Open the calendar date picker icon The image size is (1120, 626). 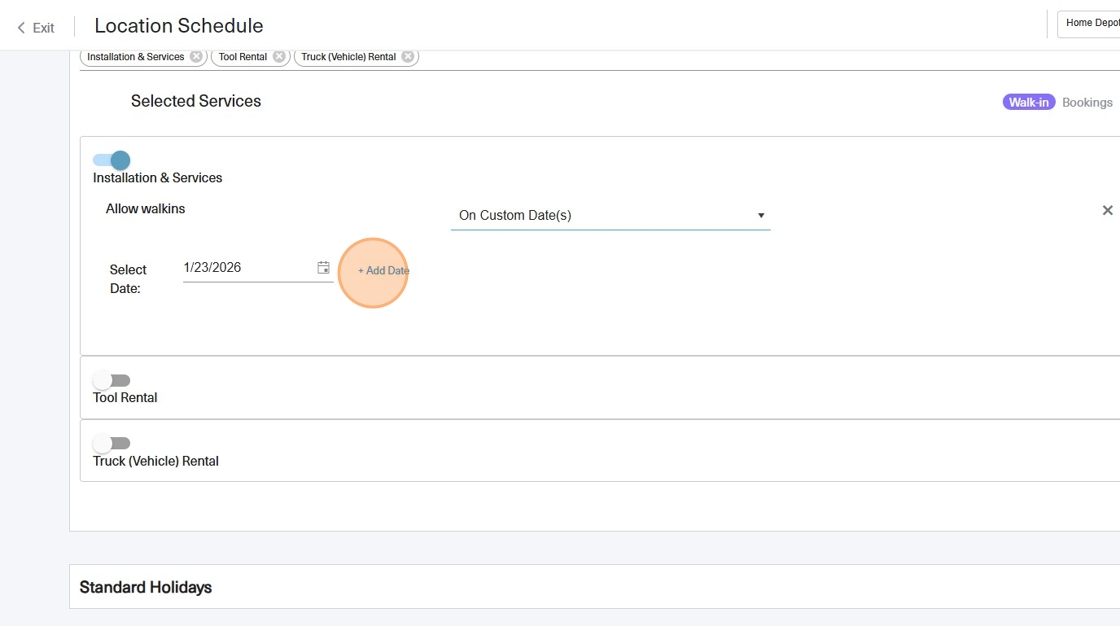[323, 268]
